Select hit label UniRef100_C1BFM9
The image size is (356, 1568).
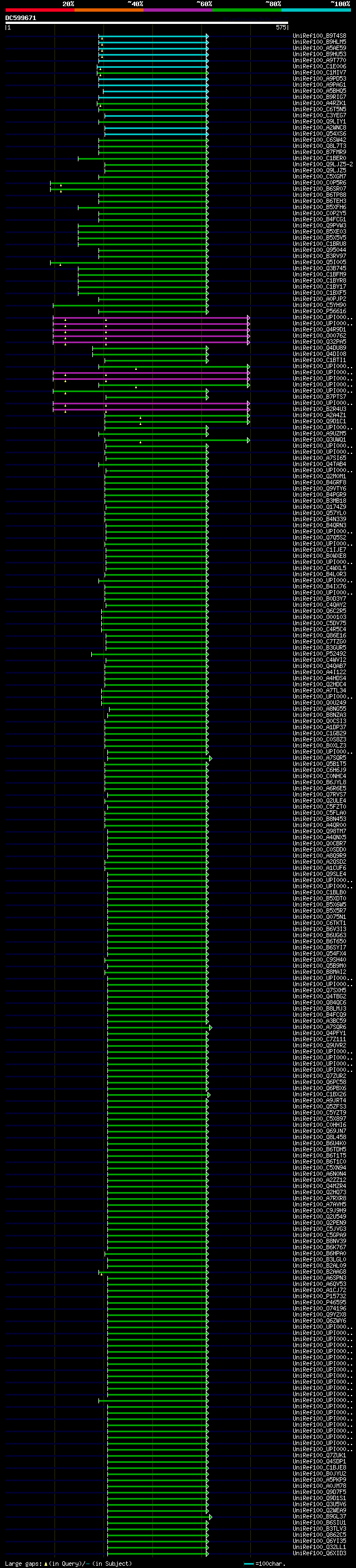pos(319,274)
